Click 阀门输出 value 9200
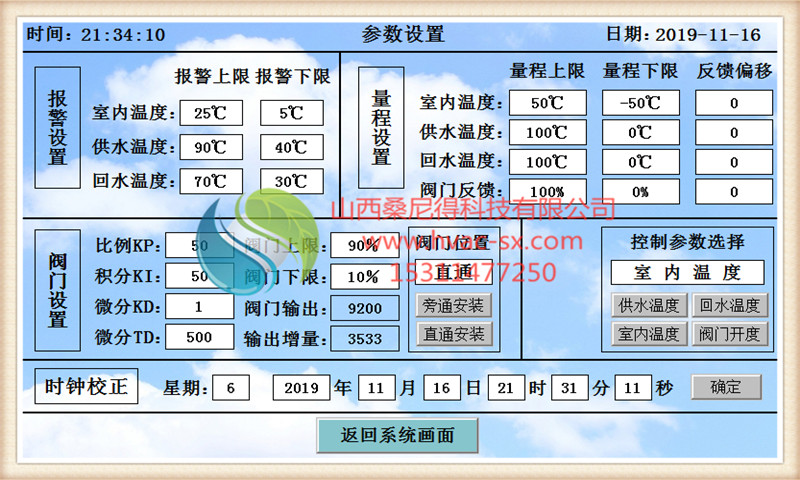The height and width of the screenshot is (480, 800). click(364, 308)
